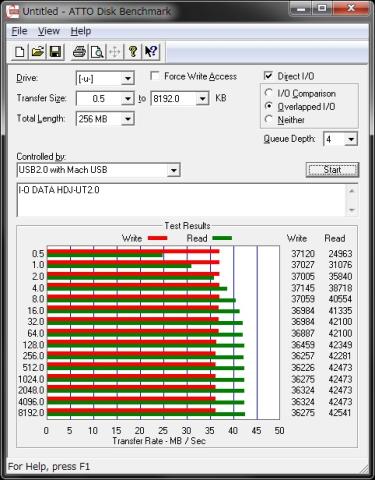Expand the Controlled by dropdown
The image size is (375, 480).
pos(174,170)
